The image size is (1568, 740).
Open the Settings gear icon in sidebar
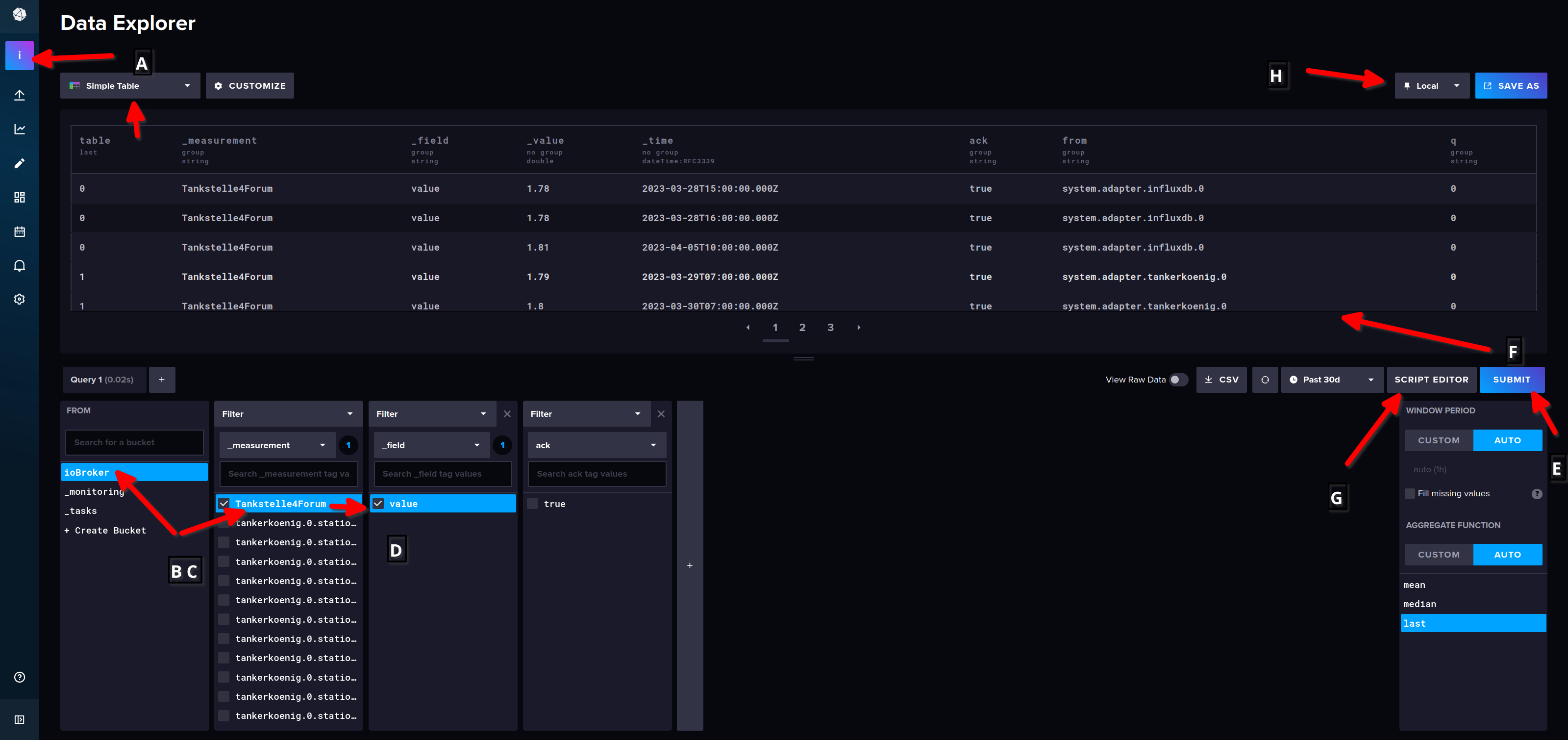coord(20,299)
